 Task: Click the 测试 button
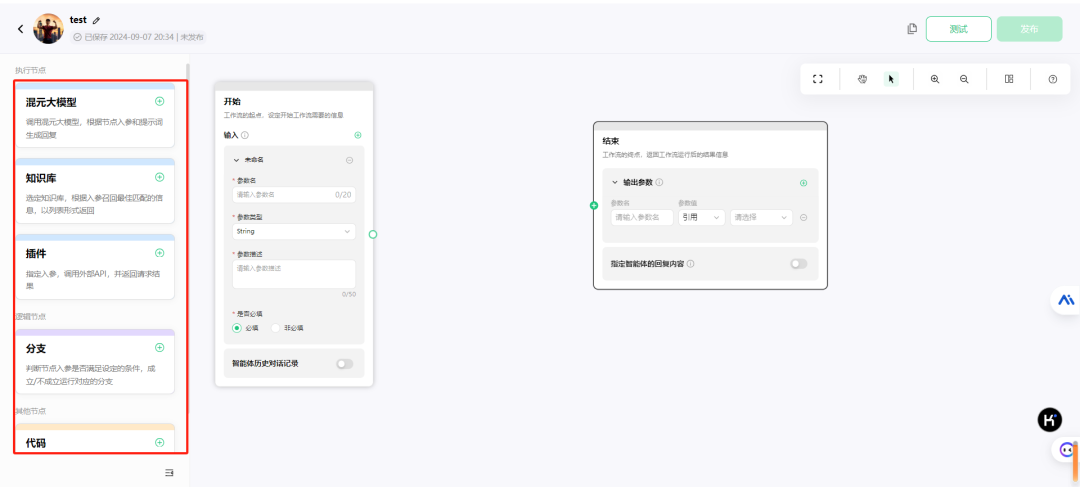coord(958,29)
